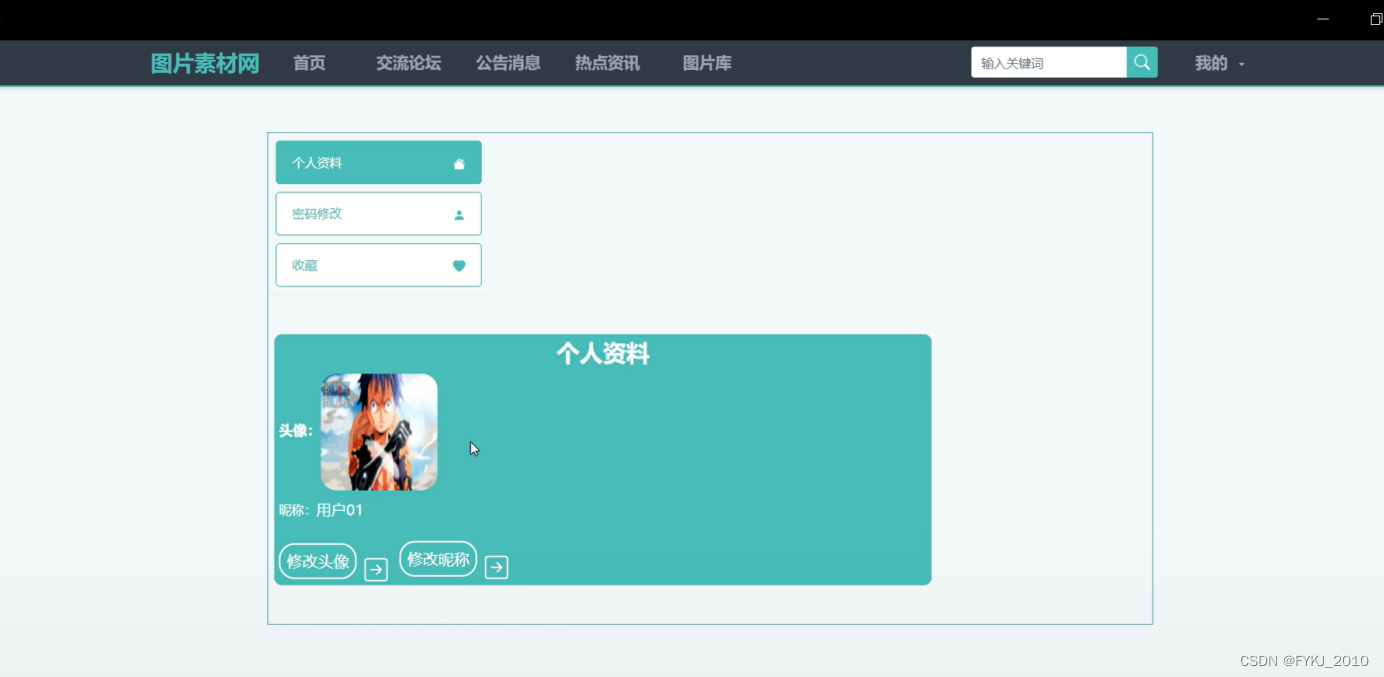Focus the 输入关键词 search field
Screen dimensions: 1384x677
tap(1049, 62)
